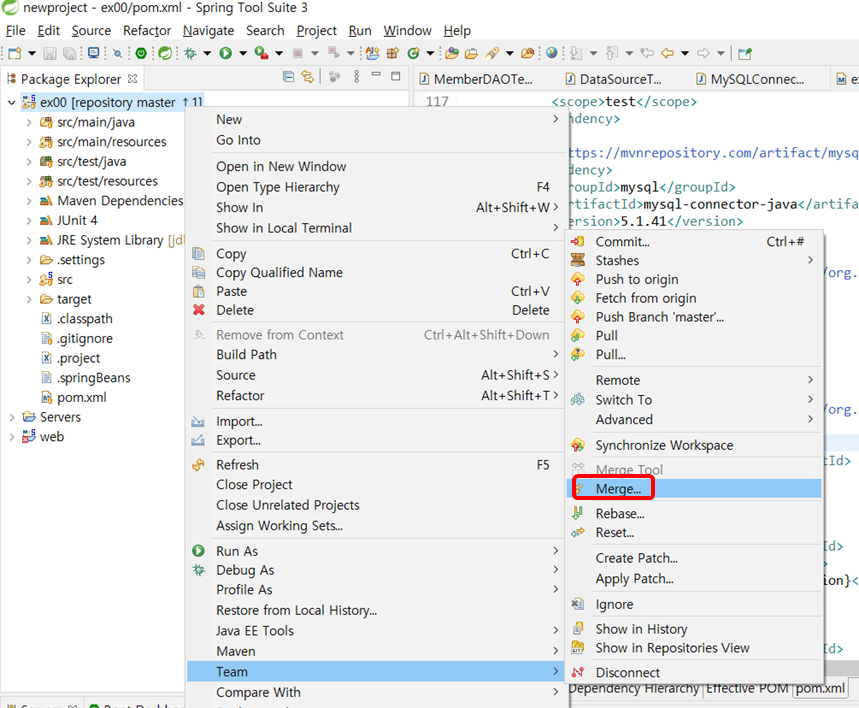Collapse the ex00 project tree node
Viewport: 859px width, 708px height.
click(11, 102)
